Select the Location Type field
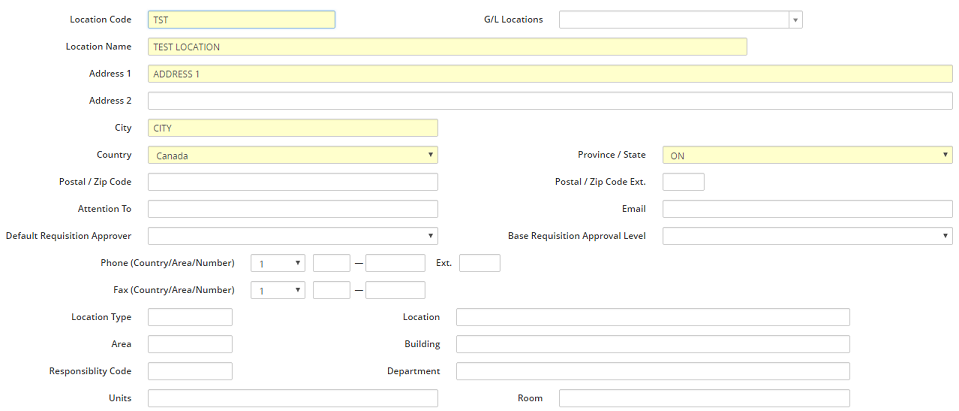The image size is (959, 411). coord(190,317)
